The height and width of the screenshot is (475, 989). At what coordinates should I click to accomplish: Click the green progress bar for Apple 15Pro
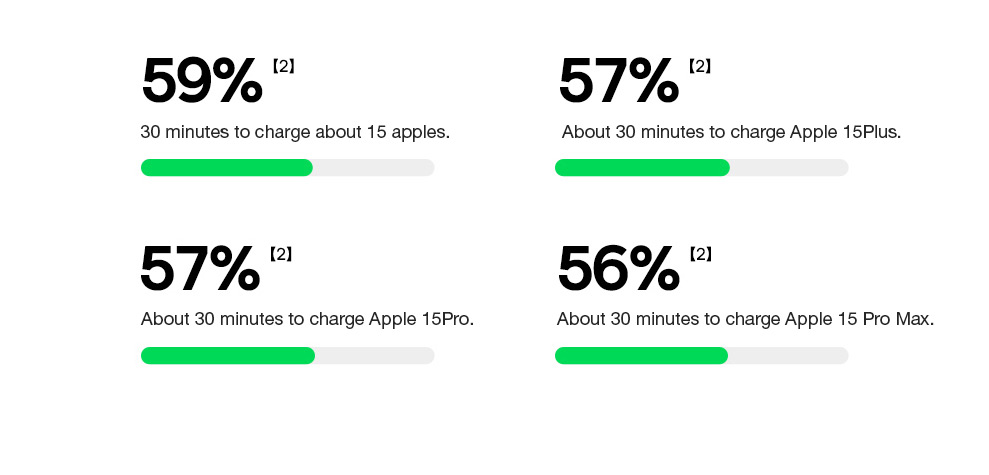point(228,356)
